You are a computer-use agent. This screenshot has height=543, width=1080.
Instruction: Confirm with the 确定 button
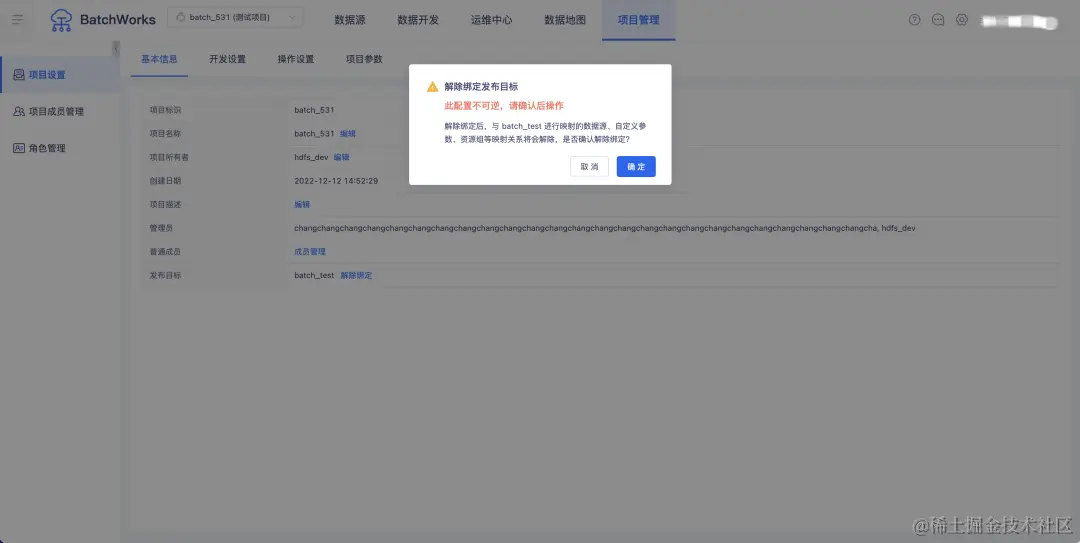(x=636, y=166)
